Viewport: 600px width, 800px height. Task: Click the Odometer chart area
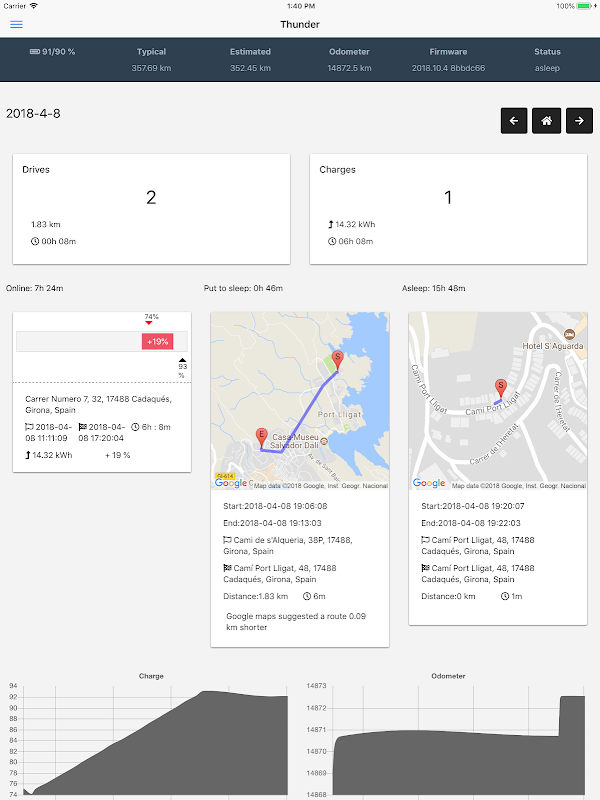[458, 742]
